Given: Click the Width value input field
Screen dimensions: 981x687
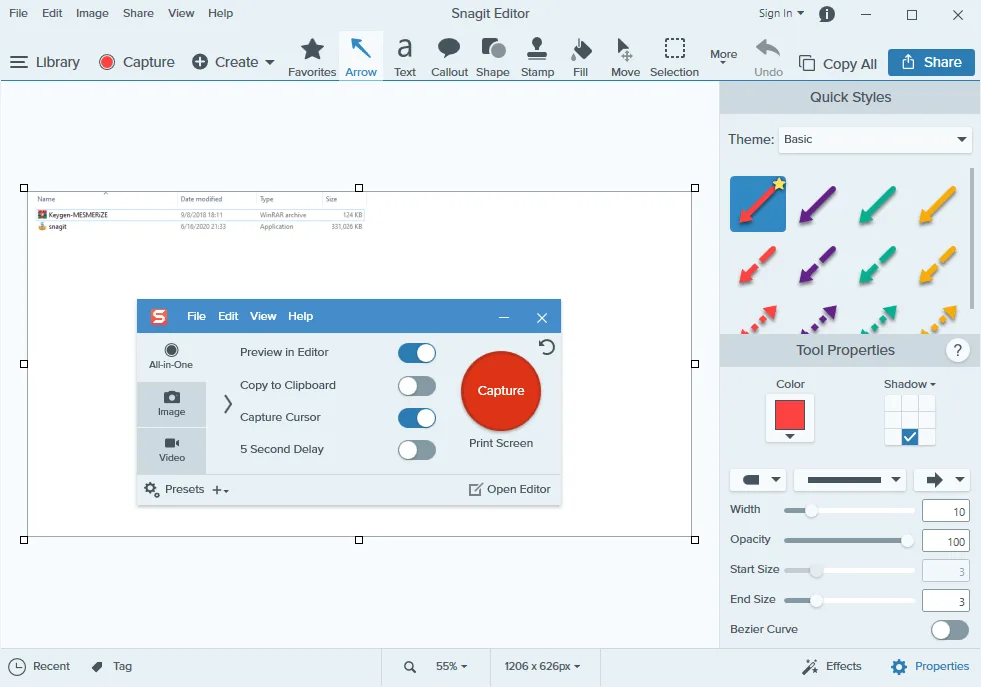Looking at the screenshot, I should click(x=945, y=512).
